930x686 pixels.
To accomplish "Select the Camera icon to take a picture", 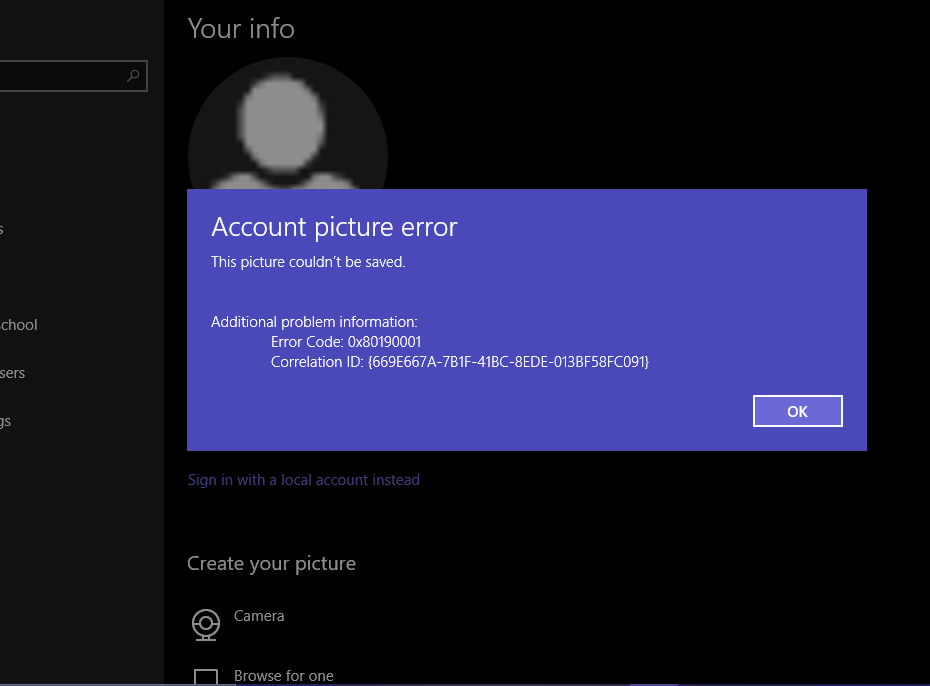I will coord(205,624).
